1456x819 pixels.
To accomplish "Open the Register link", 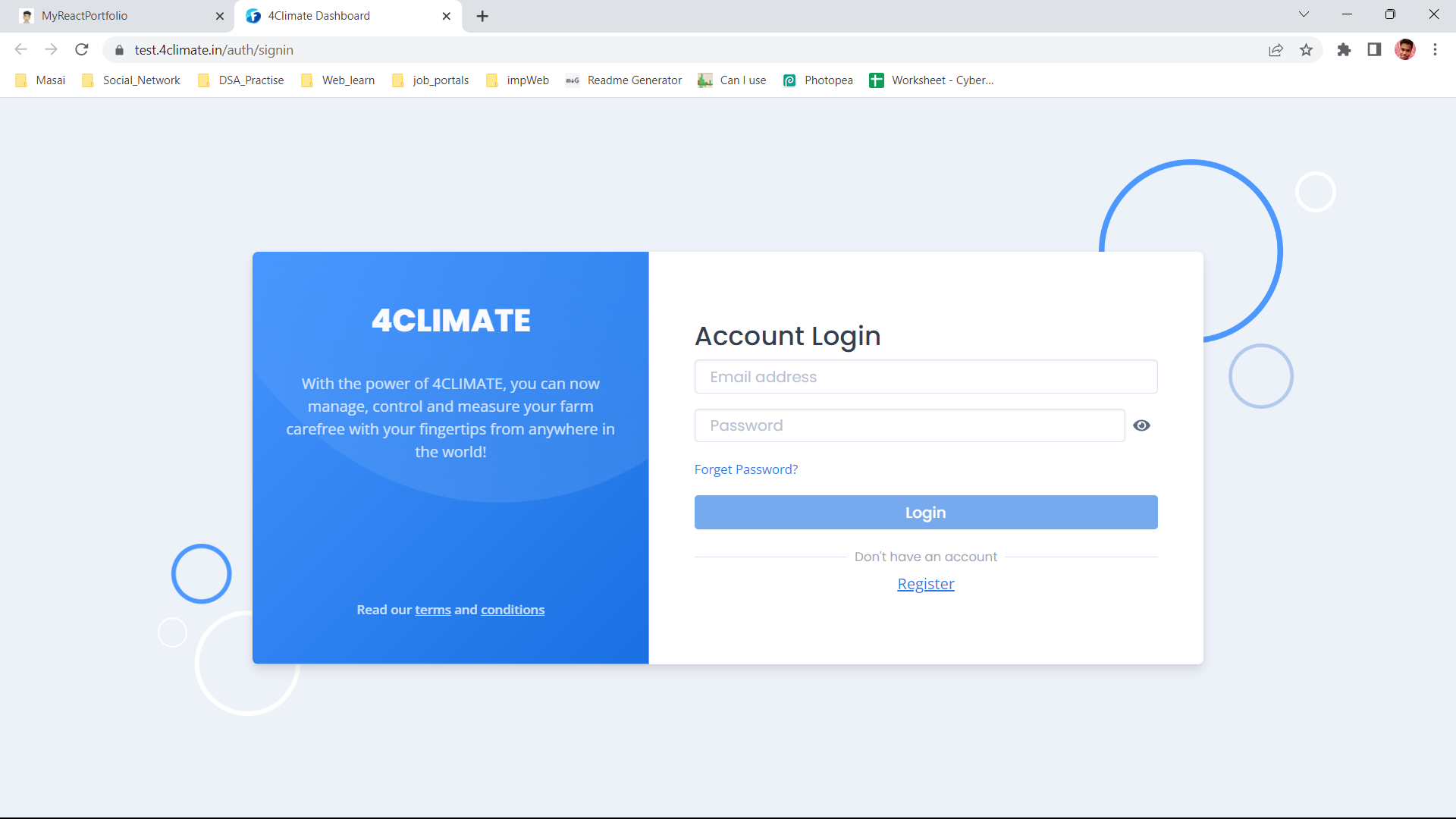I will coord(926,584).
